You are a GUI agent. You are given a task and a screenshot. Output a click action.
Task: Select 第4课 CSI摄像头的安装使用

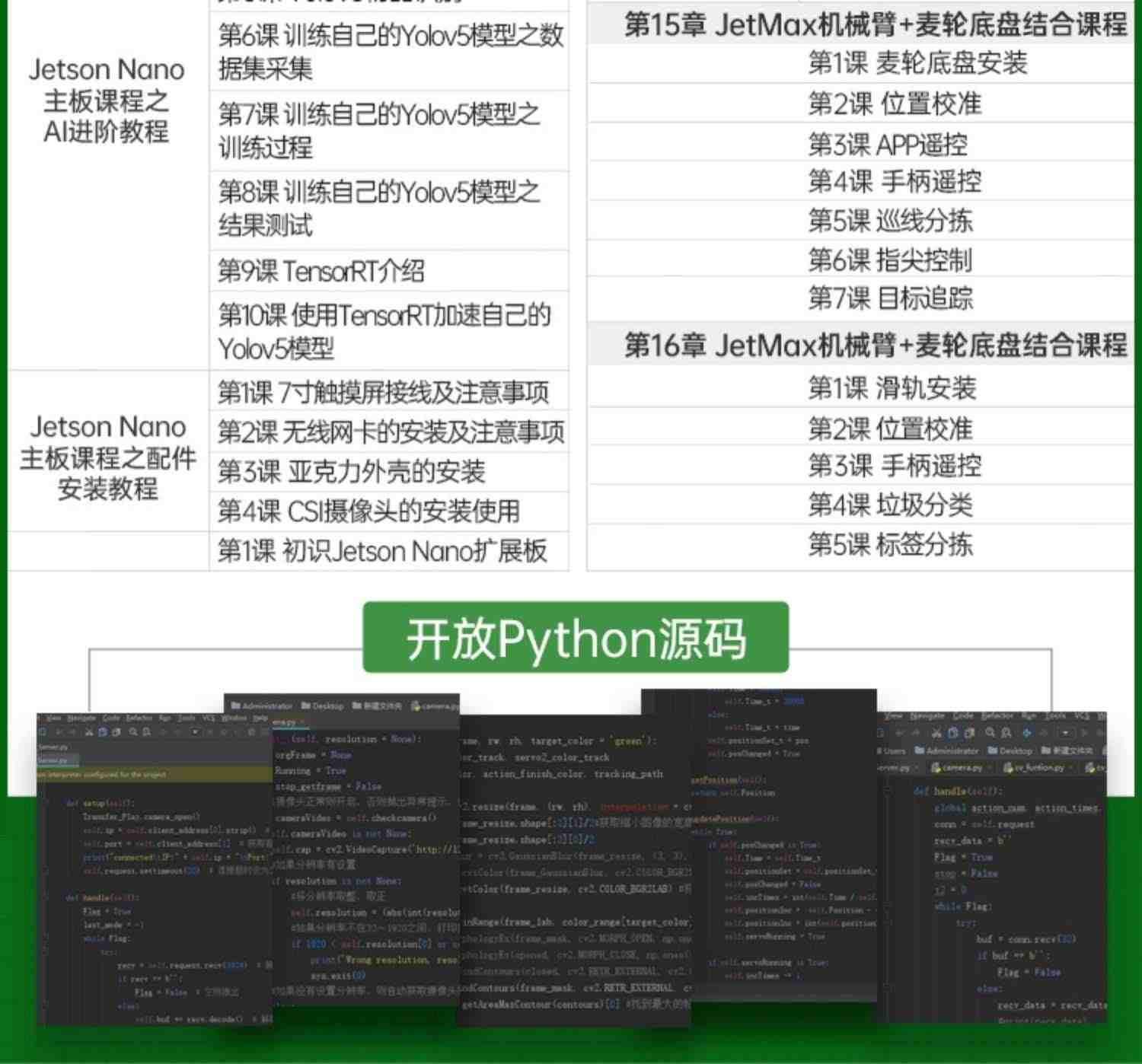(389, 511)
